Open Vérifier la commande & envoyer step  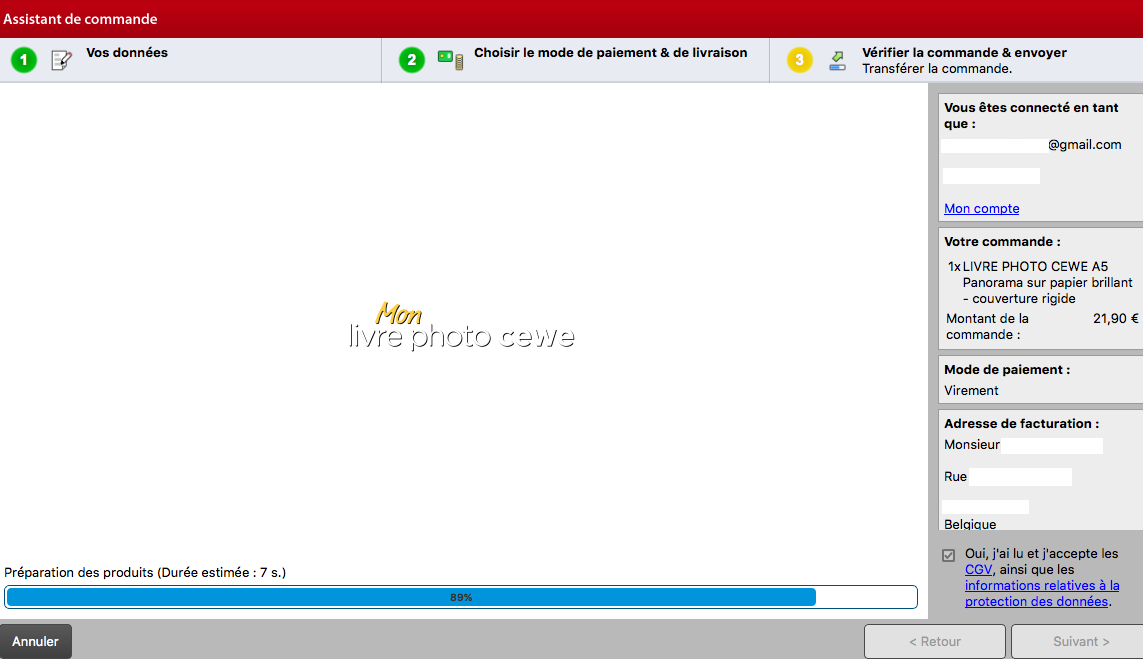click(964, 52)
